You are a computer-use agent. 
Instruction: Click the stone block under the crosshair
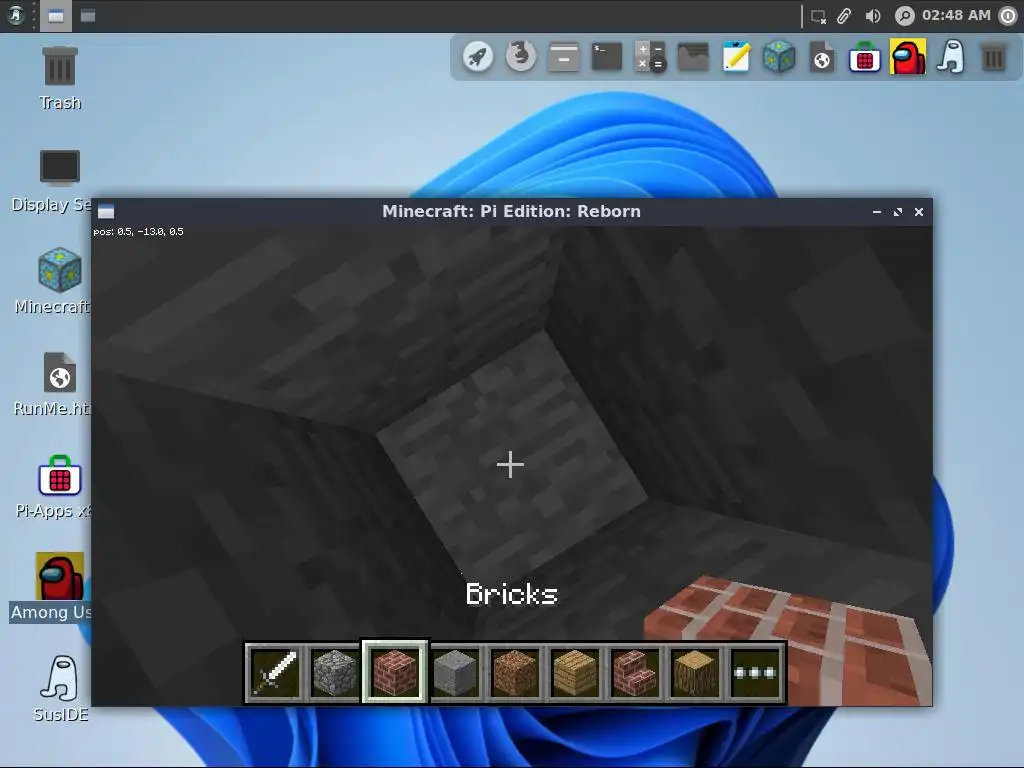pos(510,465)
